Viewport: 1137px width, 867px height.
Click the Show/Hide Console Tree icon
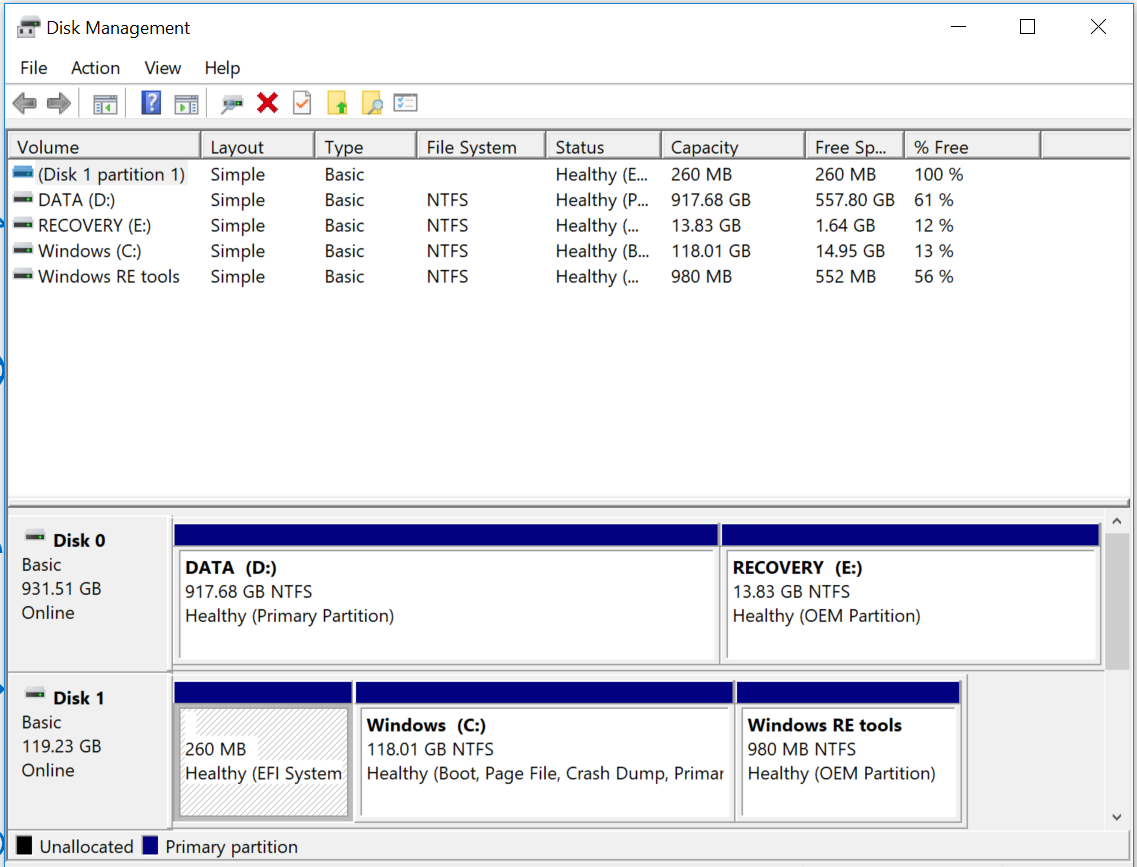(105, 103)
